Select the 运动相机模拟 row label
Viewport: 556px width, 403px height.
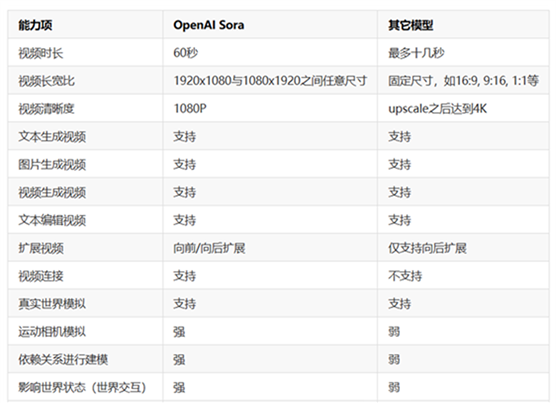(x=52, y=332)
